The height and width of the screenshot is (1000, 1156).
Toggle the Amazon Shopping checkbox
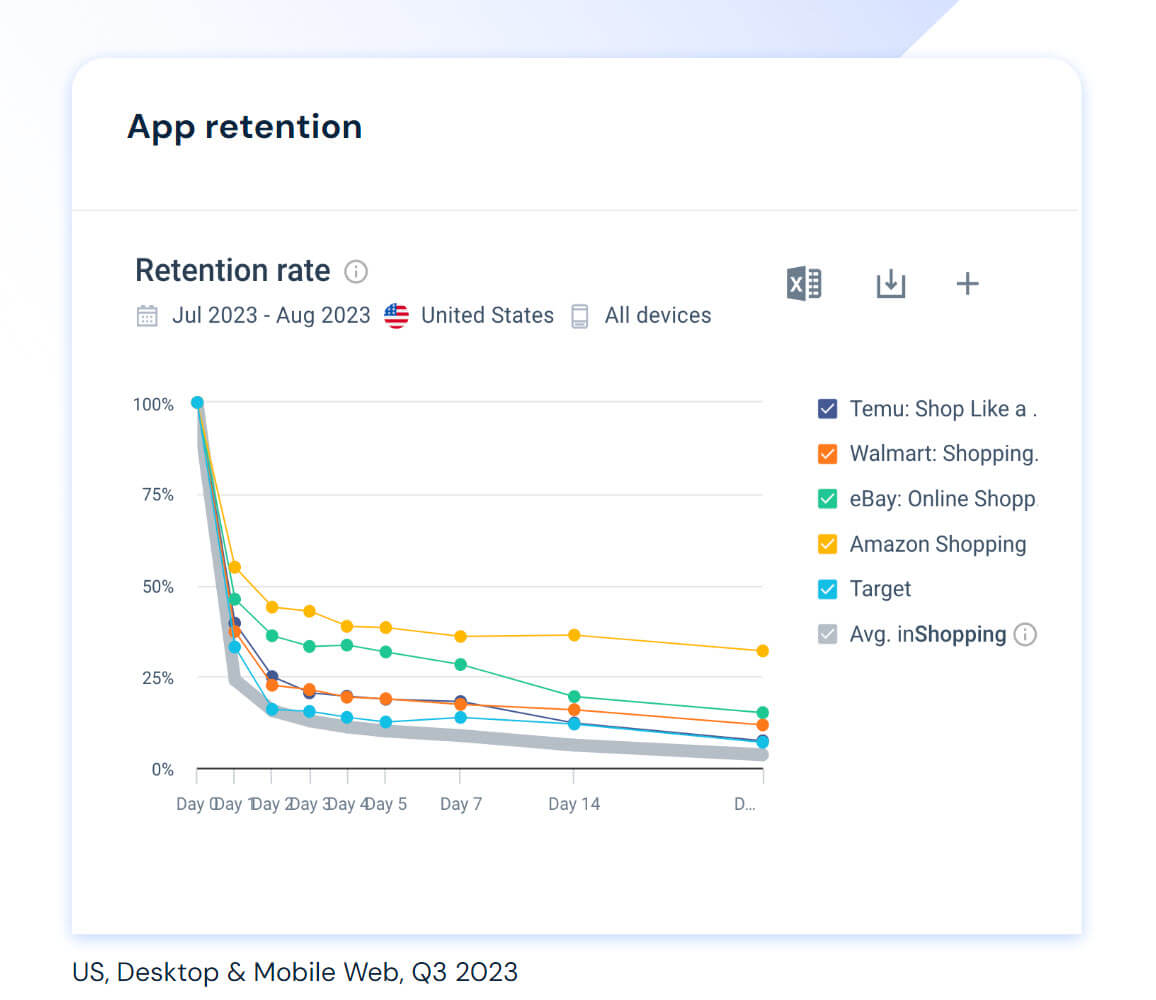click(827, 544)
